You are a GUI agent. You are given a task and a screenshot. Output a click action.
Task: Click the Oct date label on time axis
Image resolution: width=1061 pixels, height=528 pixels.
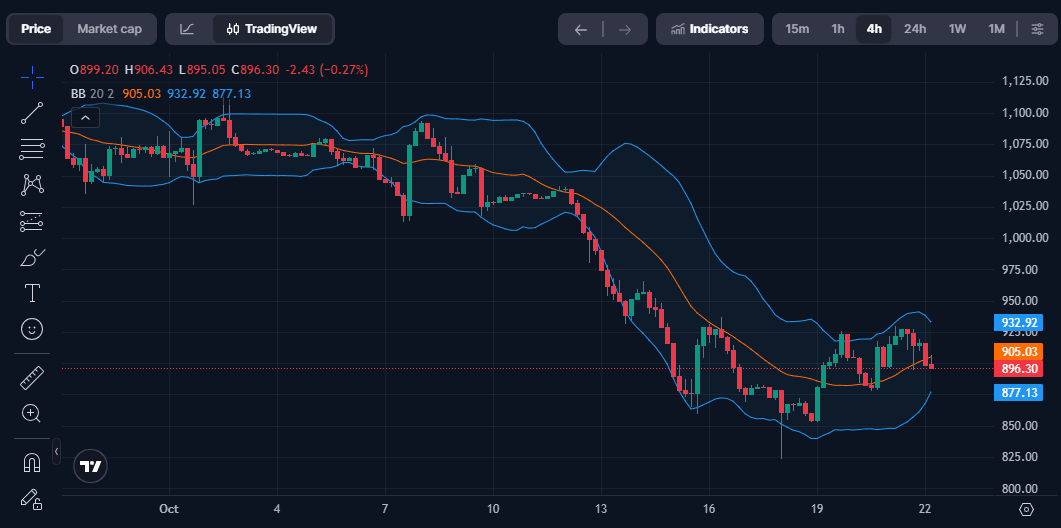tap(168, 508)
